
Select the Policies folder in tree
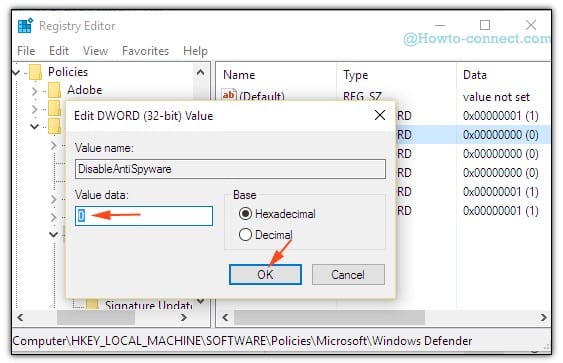pyautogui.click(x=68, y=72)
